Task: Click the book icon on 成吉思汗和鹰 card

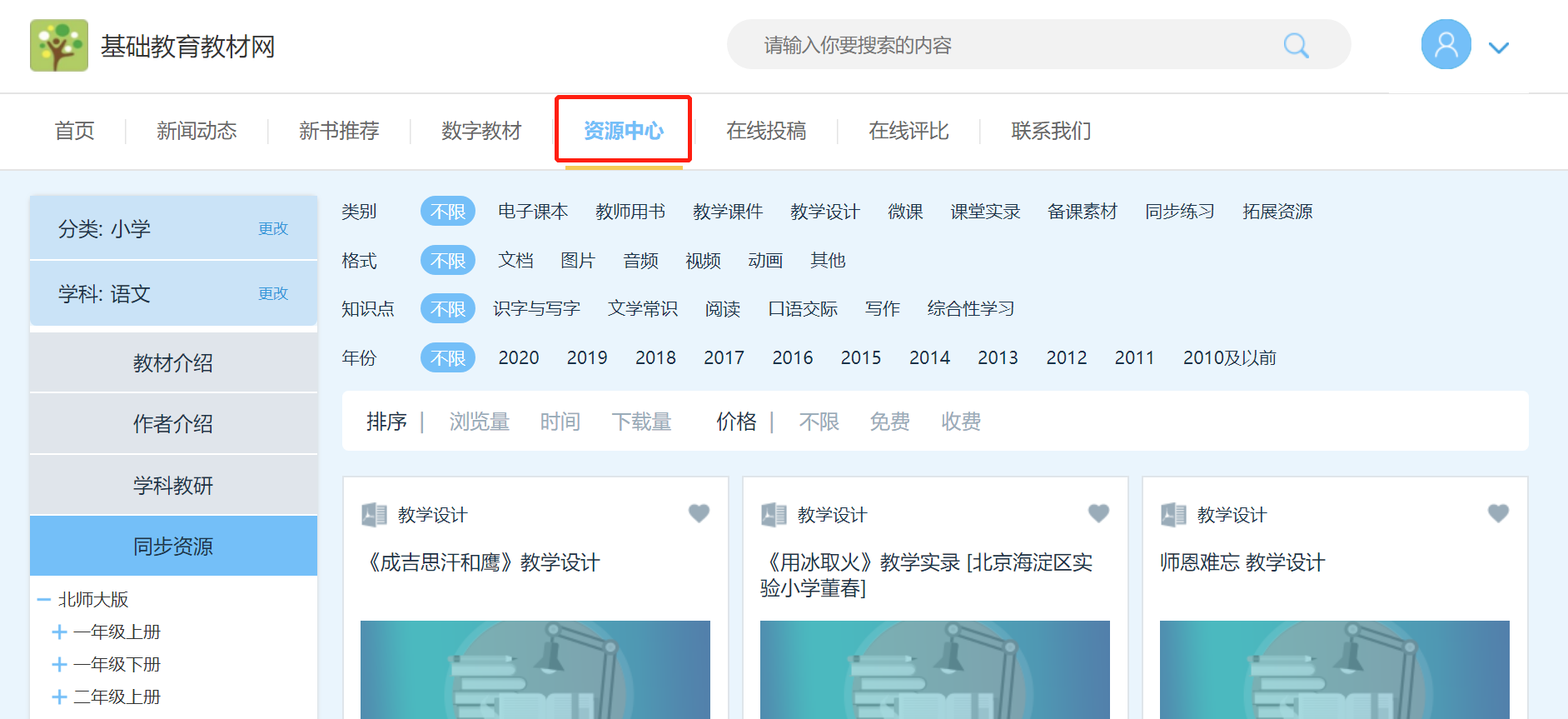Action: tap(374, 515)
